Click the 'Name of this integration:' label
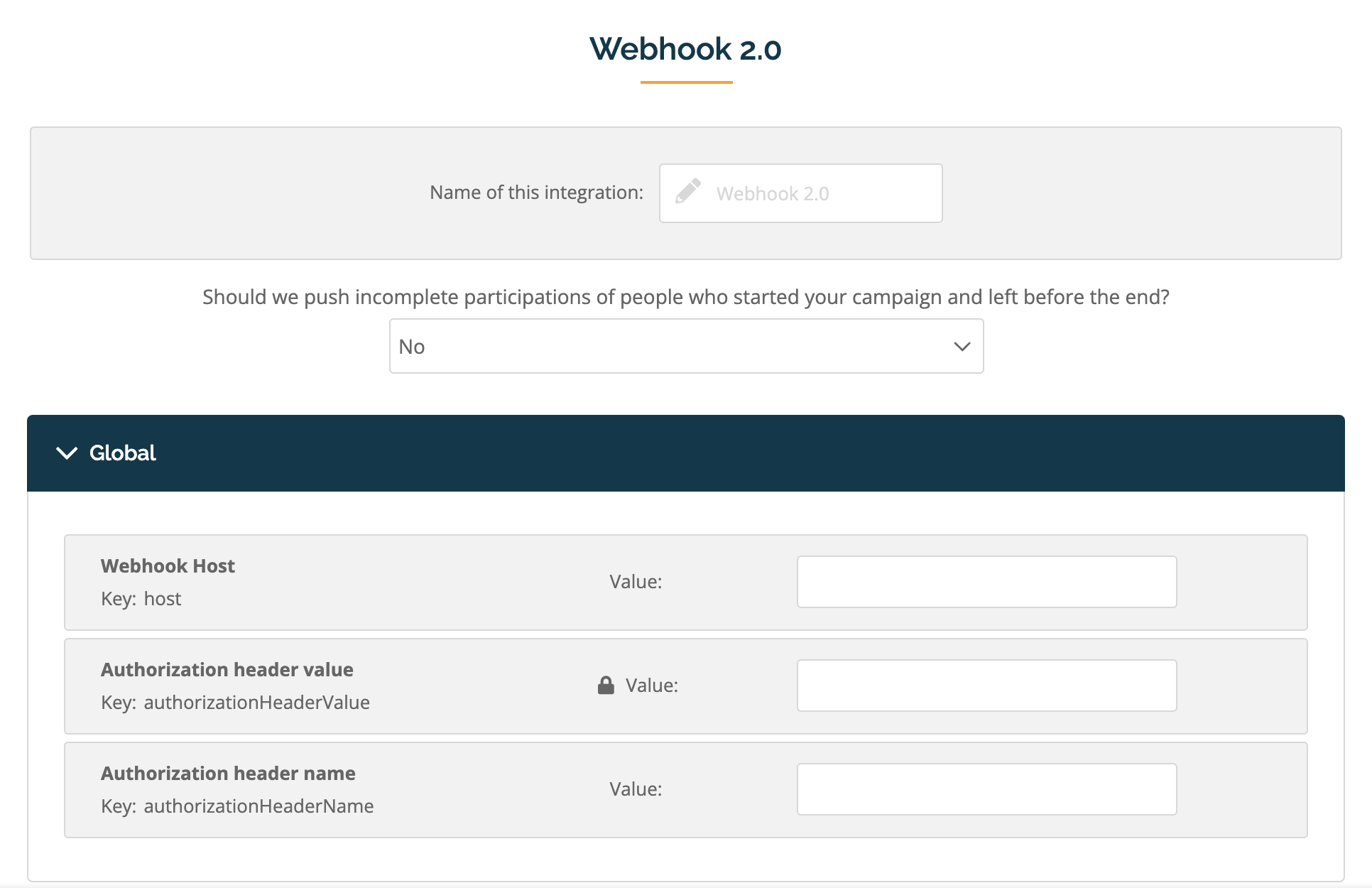The height and width of the screenshot is (888, 1372). [536, 193]
